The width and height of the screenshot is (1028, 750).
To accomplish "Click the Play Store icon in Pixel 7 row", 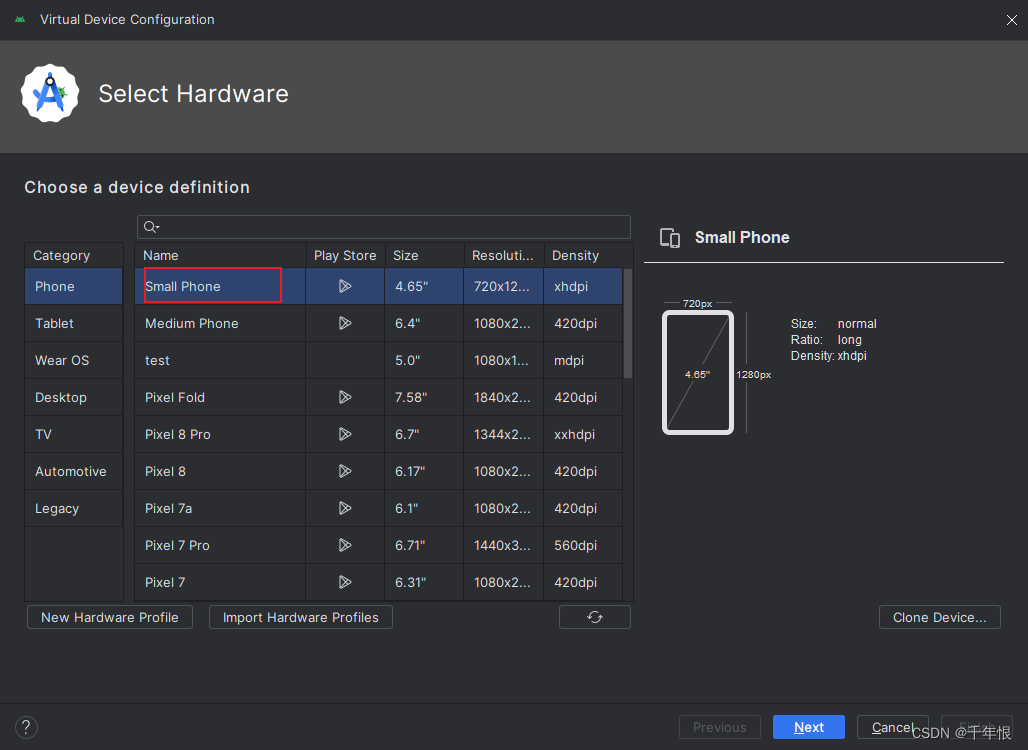I will 345,582.
